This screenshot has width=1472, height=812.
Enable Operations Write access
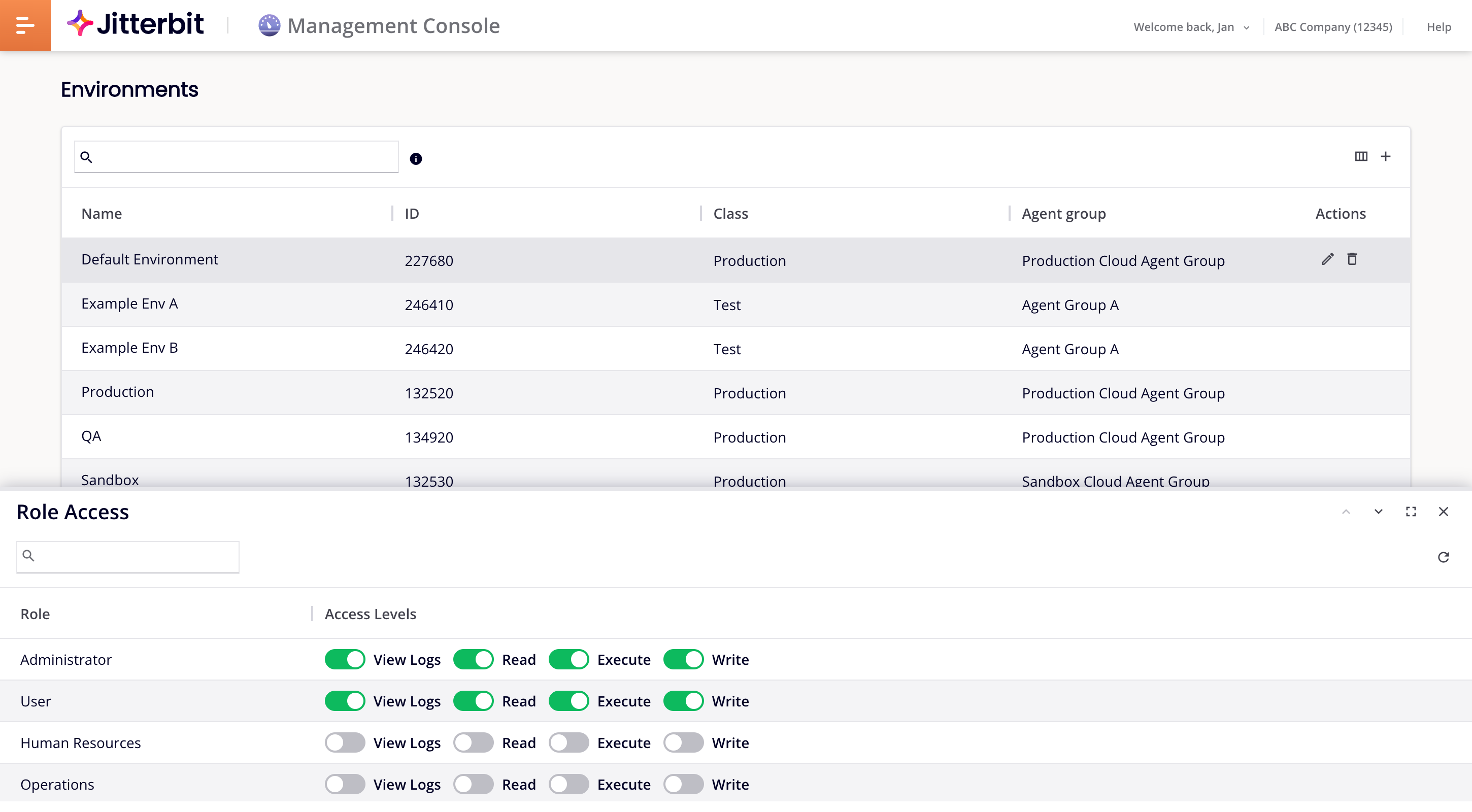[x=684, y=785]
